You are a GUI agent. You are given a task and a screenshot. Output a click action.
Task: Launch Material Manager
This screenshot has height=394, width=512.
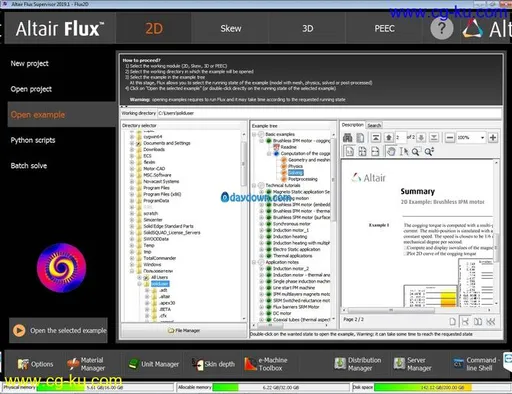pos(86,364)
